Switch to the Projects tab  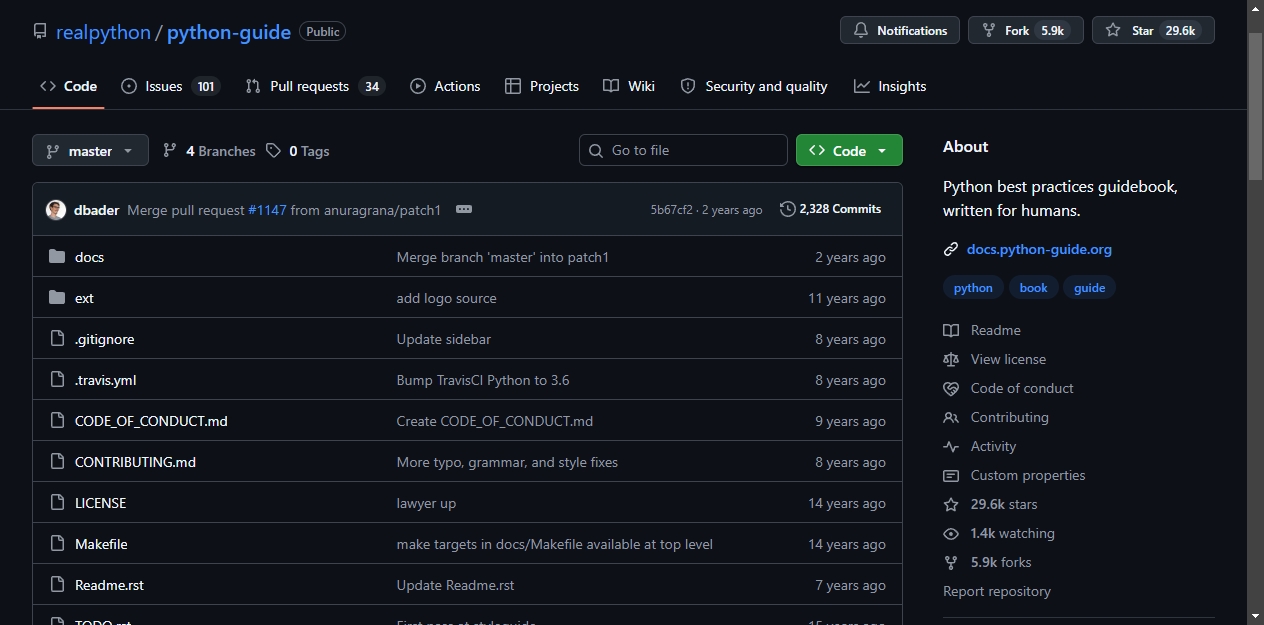[x=542, y=86]
